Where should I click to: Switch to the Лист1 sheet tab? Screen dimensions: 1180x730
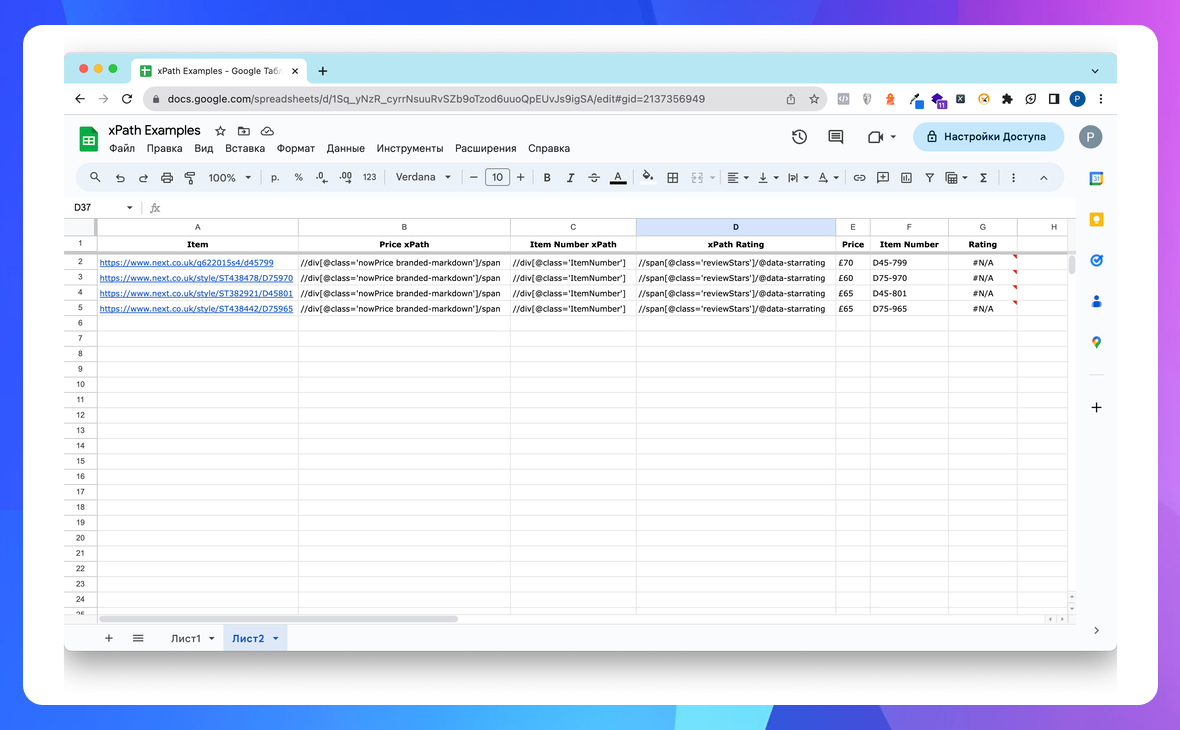point(186,638)
